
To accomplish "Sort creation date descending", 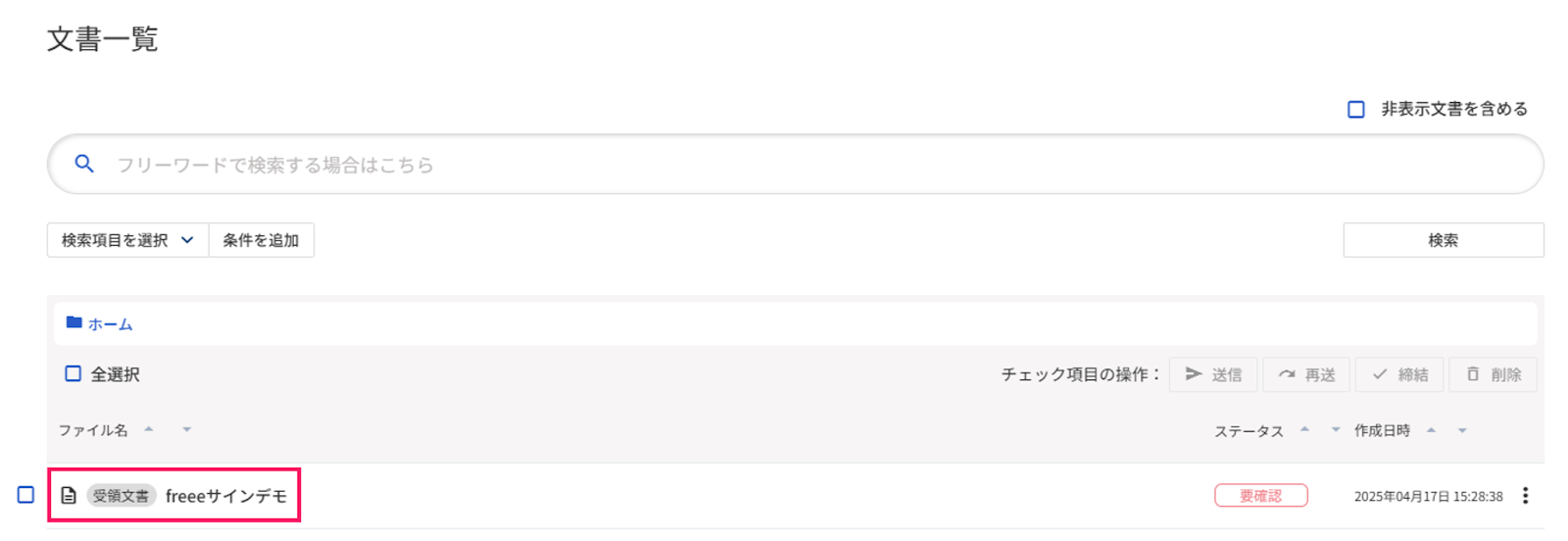I will pos(1462,431).
